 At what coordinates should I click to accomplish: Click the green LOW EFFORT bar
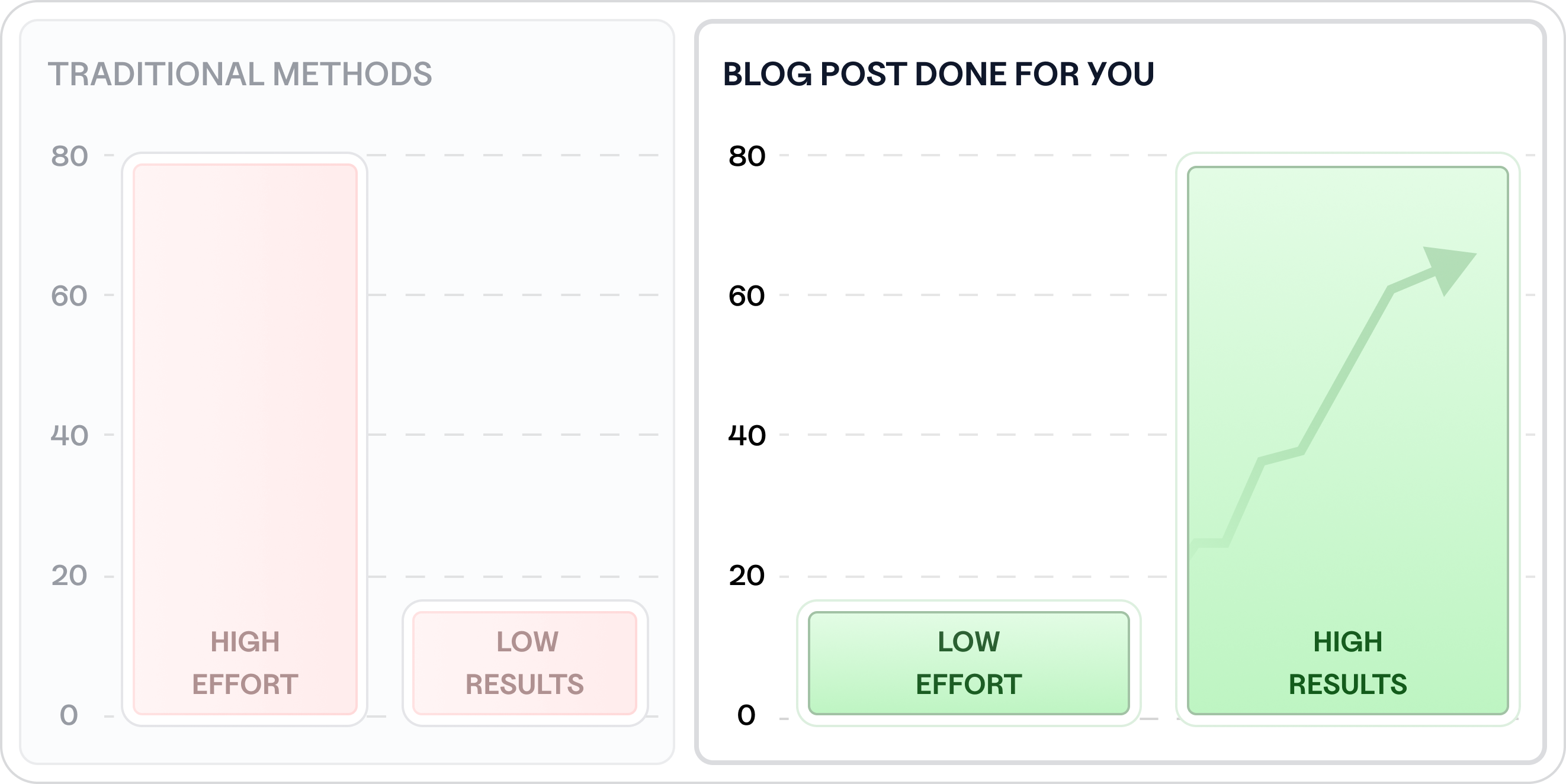coord(968,663)
